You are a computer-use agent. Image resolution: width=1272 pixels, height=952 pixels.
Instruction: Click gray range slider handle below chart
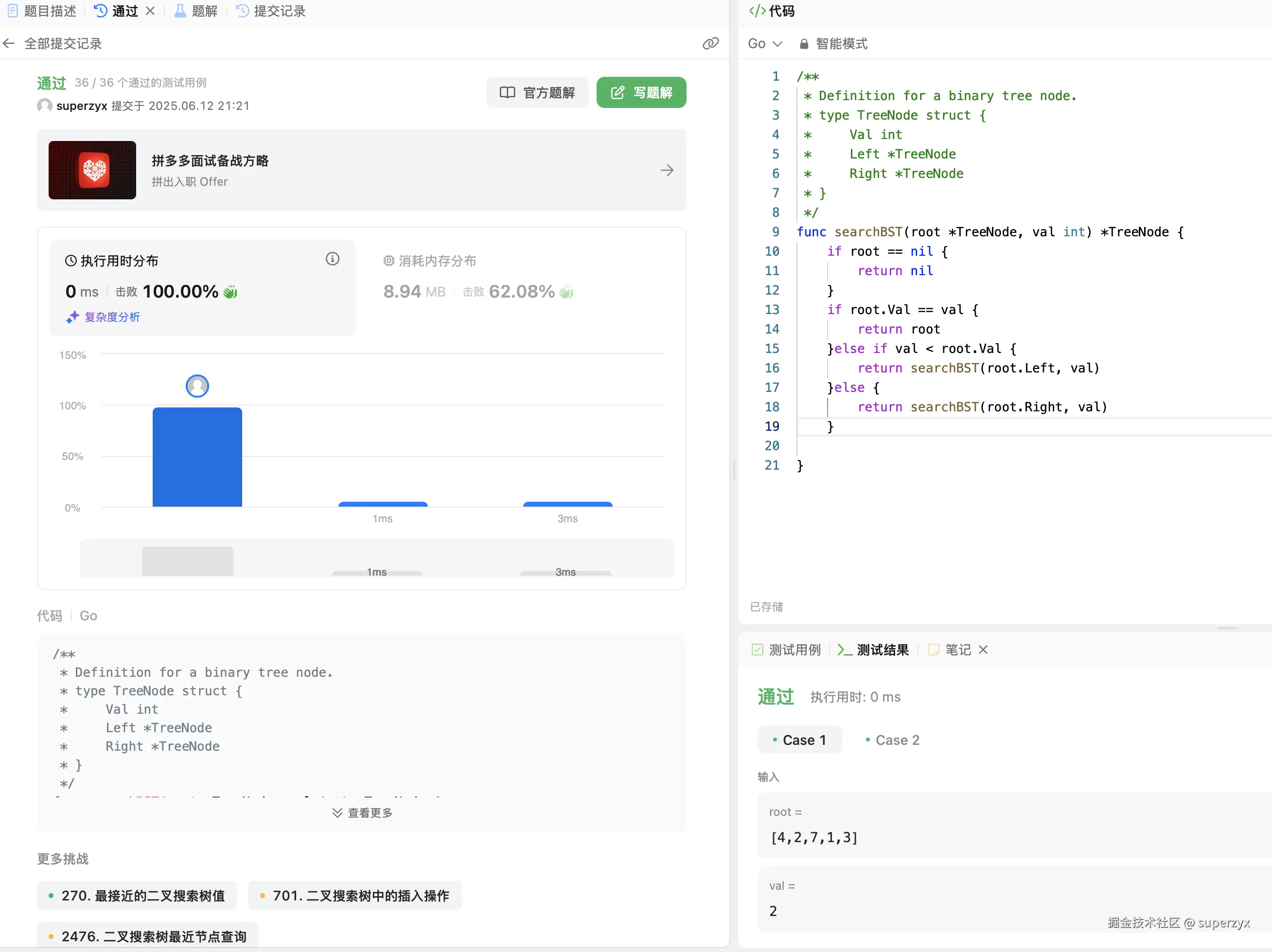click(x=188, y=561)
